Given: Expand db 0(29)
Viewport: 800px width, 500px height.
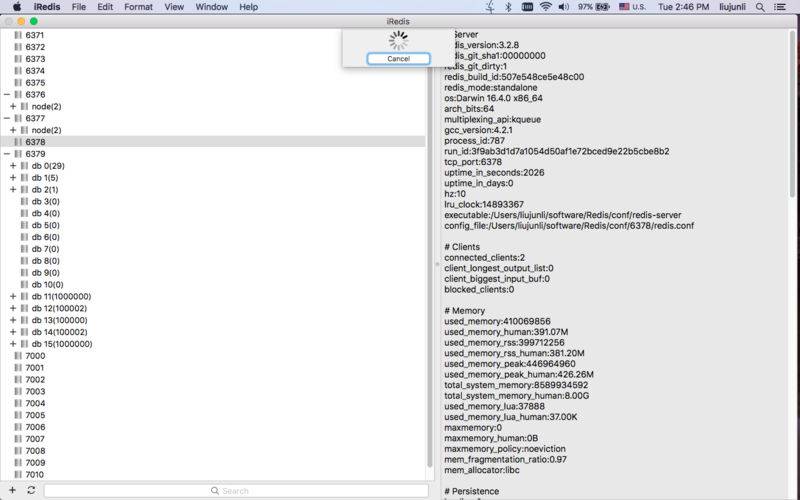Looking at the screenshot, I should pos(13,165).
